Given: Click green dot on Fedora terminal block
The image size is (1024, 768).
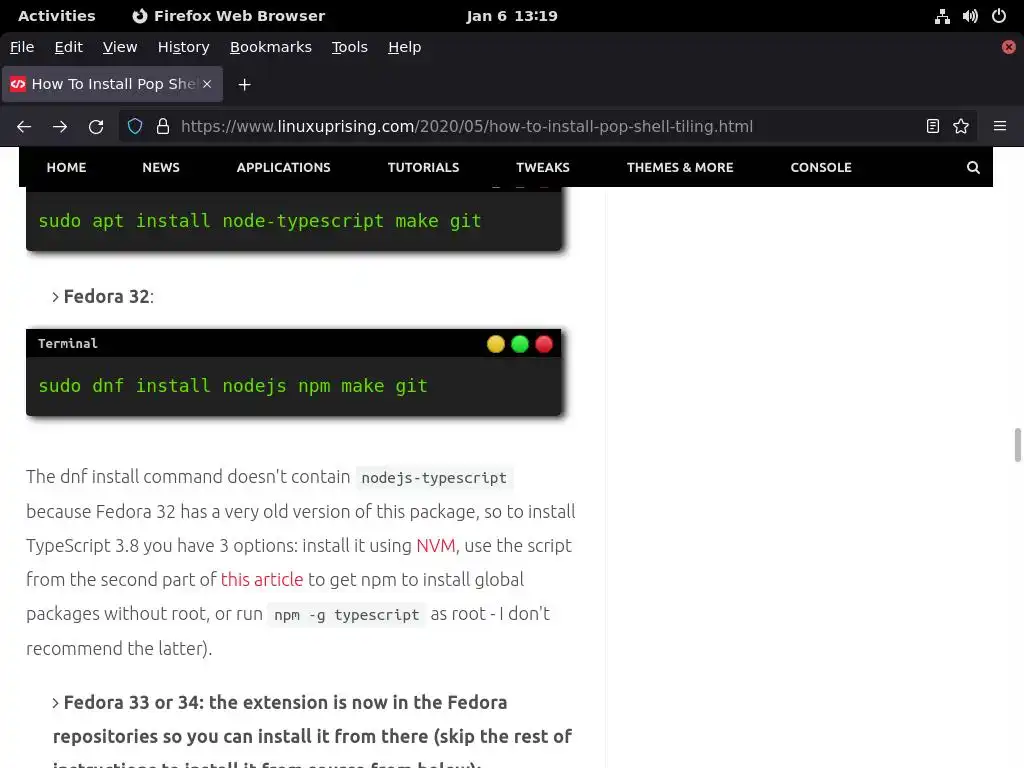Looking at the screenshot, I should coord(520,344).
